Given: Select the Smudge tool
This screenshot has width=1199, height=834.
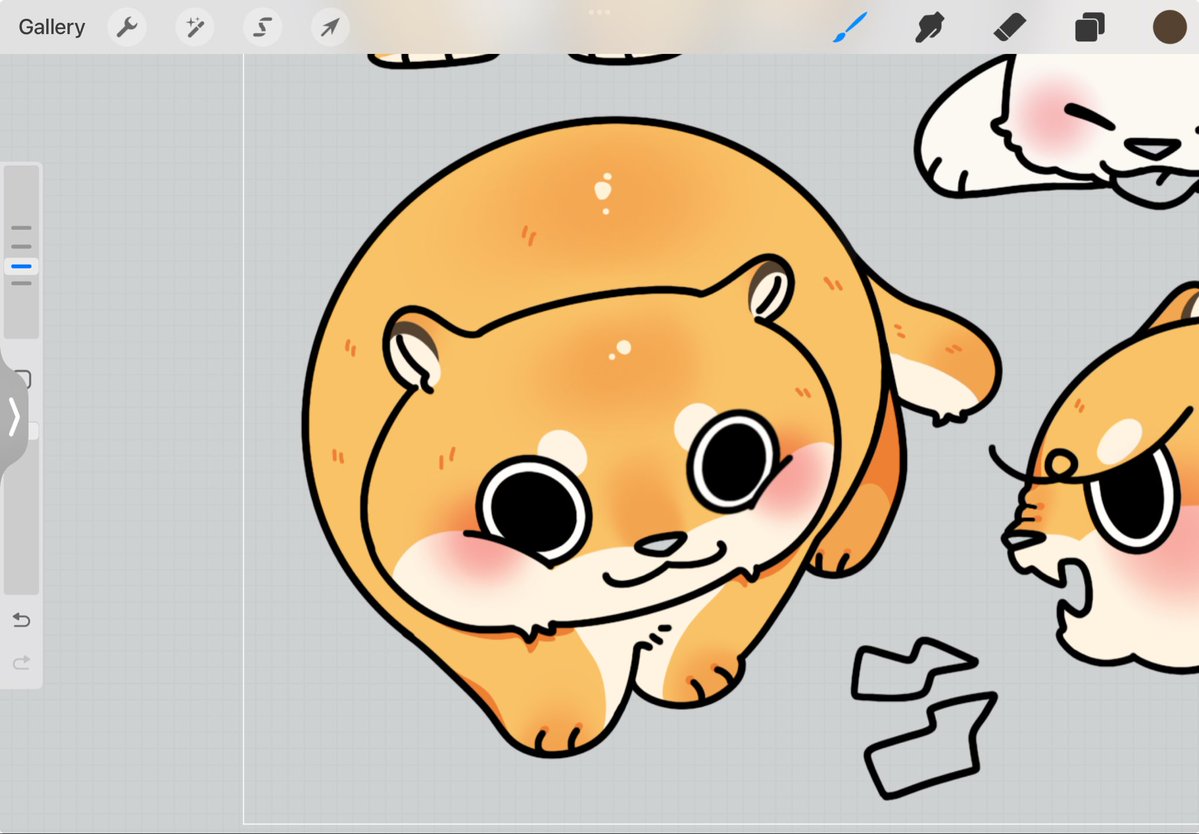Looking at the screenshot, I should tap(929, 28).
